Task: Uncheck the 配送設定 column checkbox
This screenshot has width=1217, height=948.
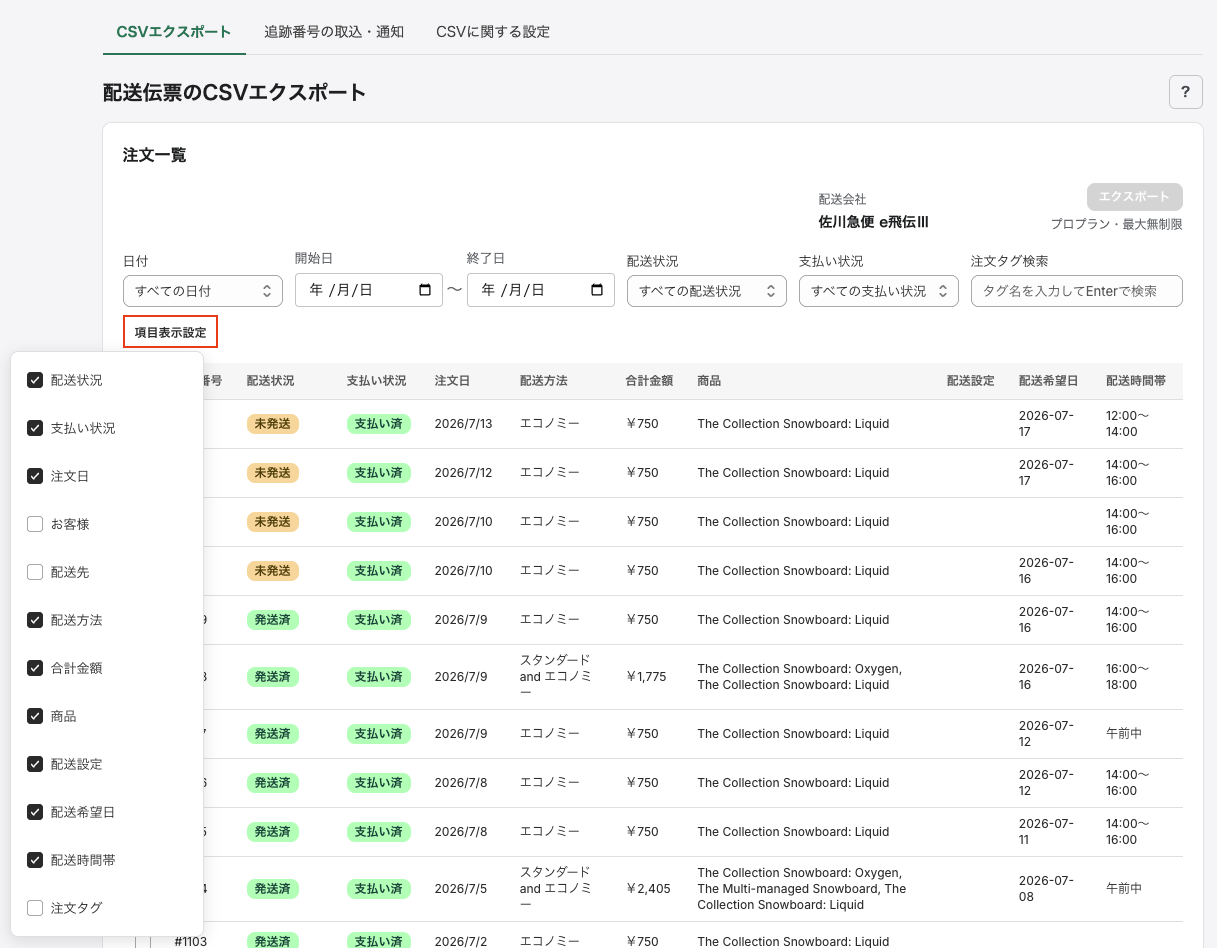Action: tap(35, 764)
